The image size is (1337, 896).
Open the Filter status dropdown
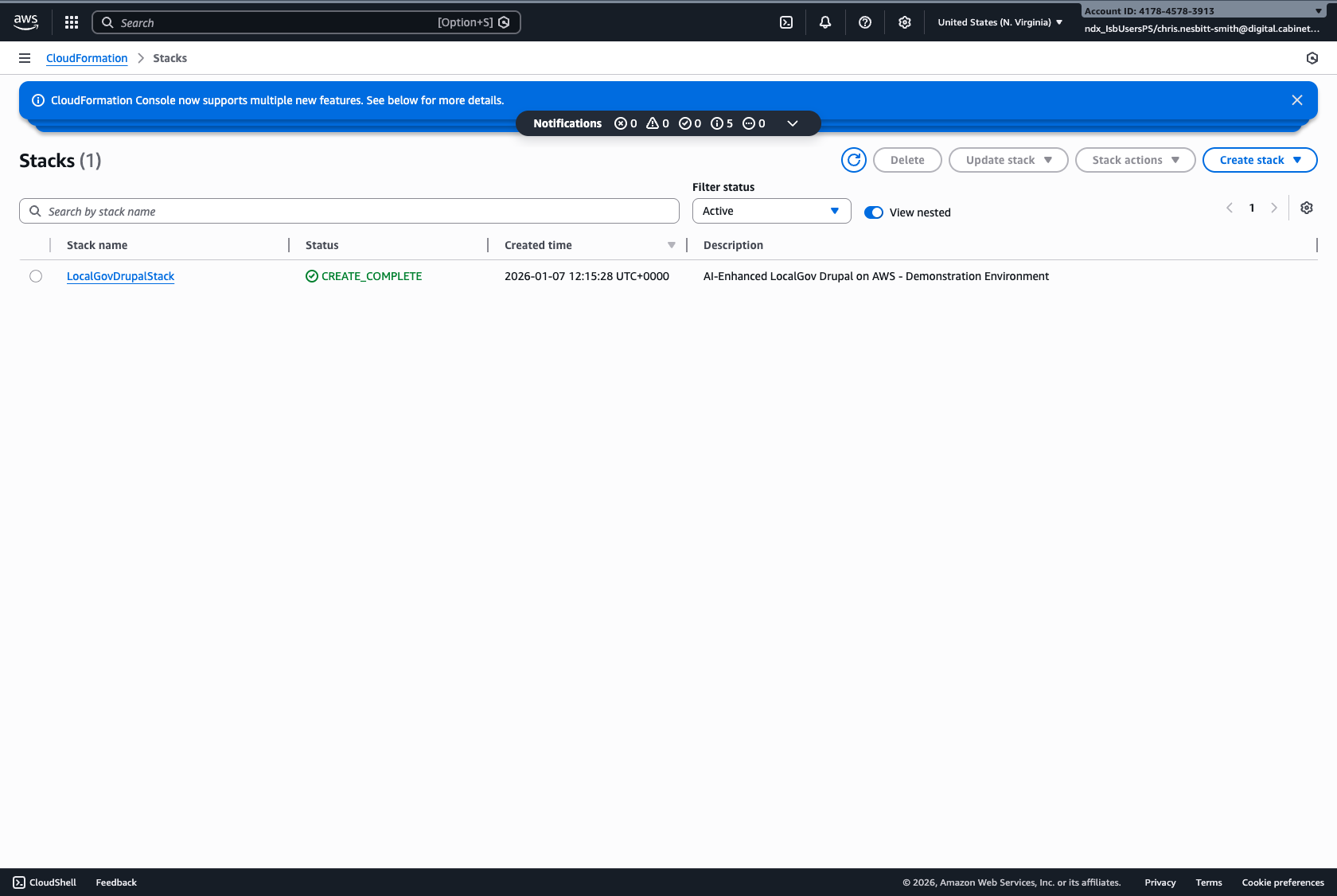[x=770, y=211]
